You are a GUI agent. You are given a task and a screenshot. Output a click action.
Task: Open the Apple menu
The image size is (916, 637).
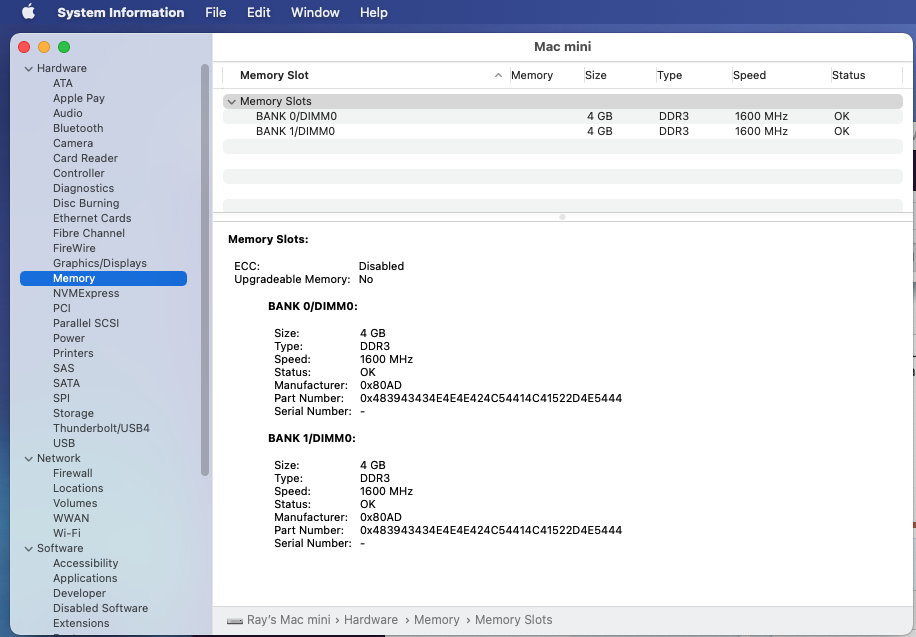29,12
